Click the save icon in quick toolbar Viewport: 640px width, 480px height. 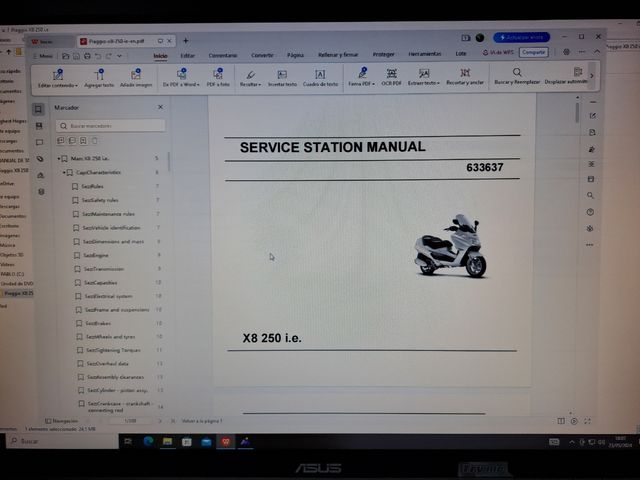pos(76,56)
